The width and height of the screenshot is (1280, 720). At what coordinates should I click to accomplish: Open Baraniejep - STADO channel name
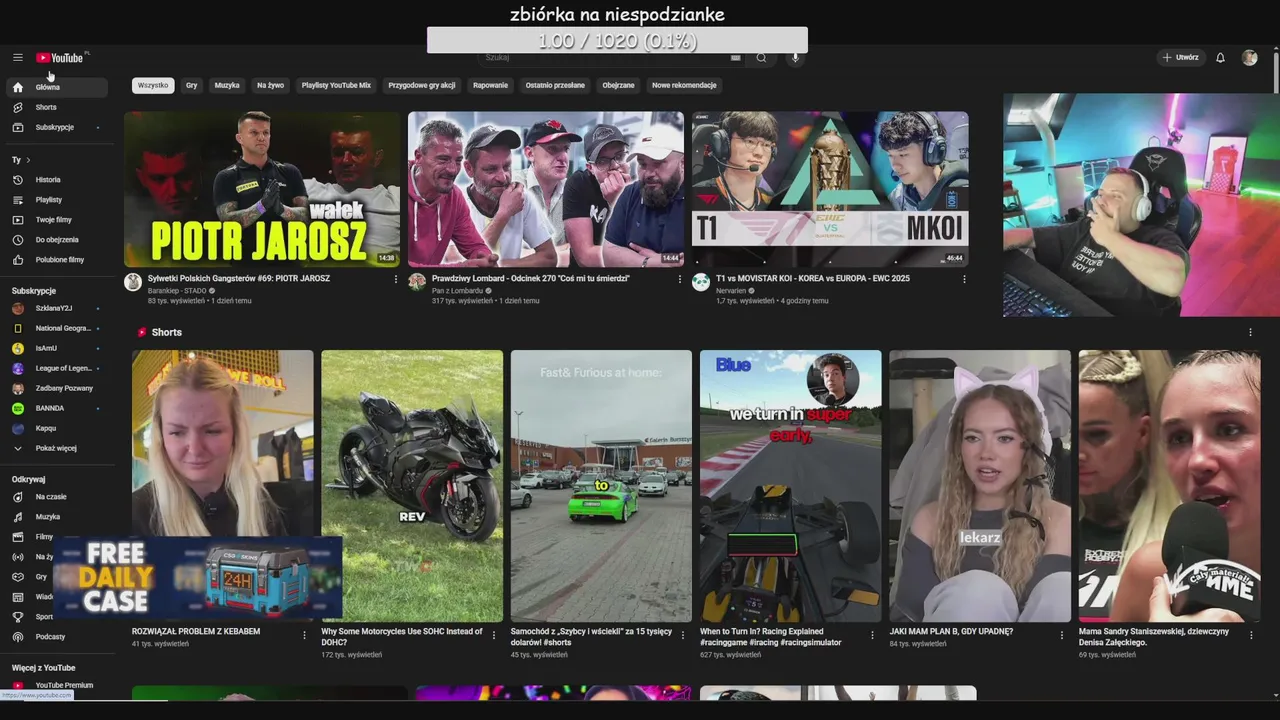(177, 291)
